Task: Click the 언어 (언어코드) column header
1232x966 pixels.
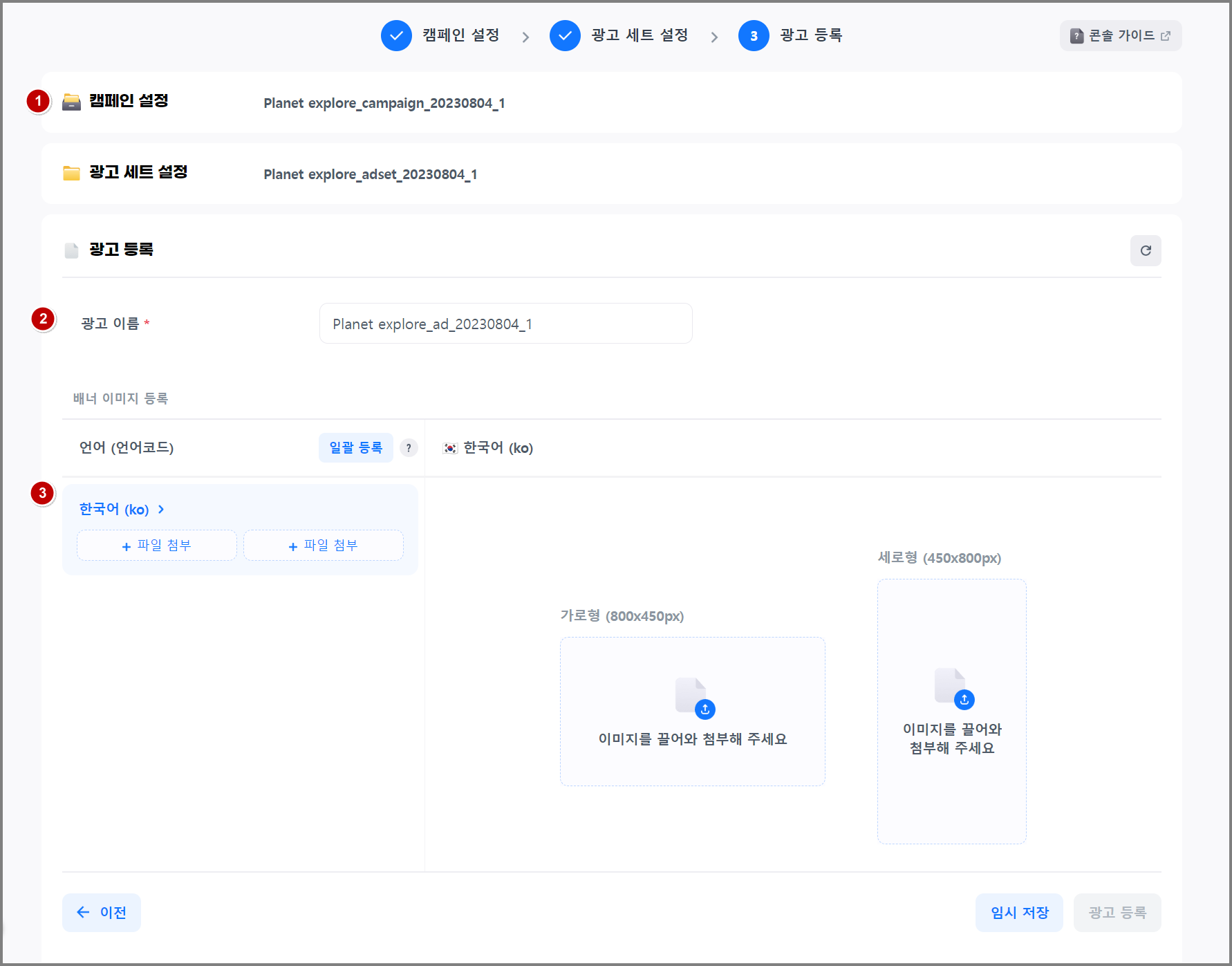Action: pyautogui.click(x=127, y=447)
